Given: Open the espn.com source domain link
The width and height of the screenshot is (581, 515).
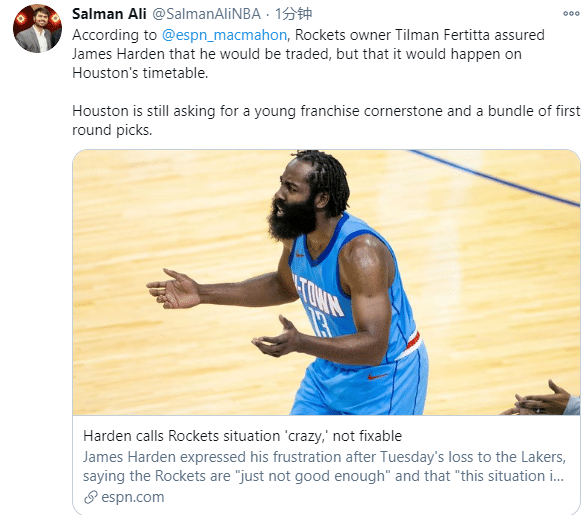Looking at the screenshot, I should [133, 497].
